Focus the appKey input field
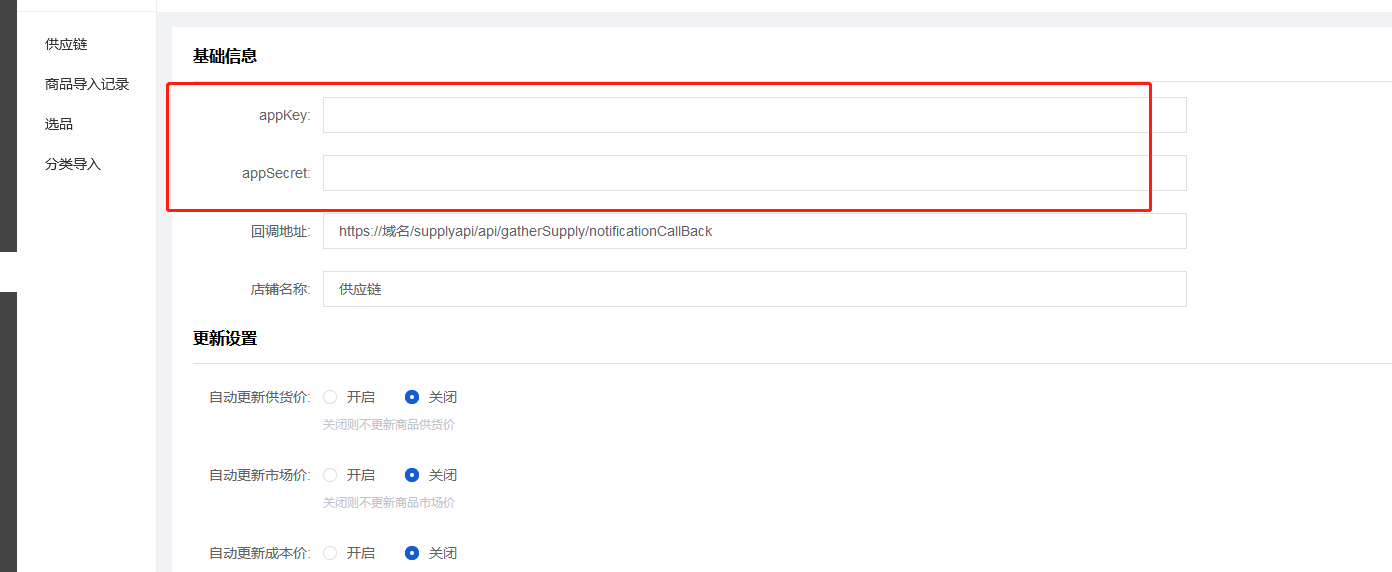Image resolution: width=1392 pixels, height=572 pixels. [x=754, y=115]
